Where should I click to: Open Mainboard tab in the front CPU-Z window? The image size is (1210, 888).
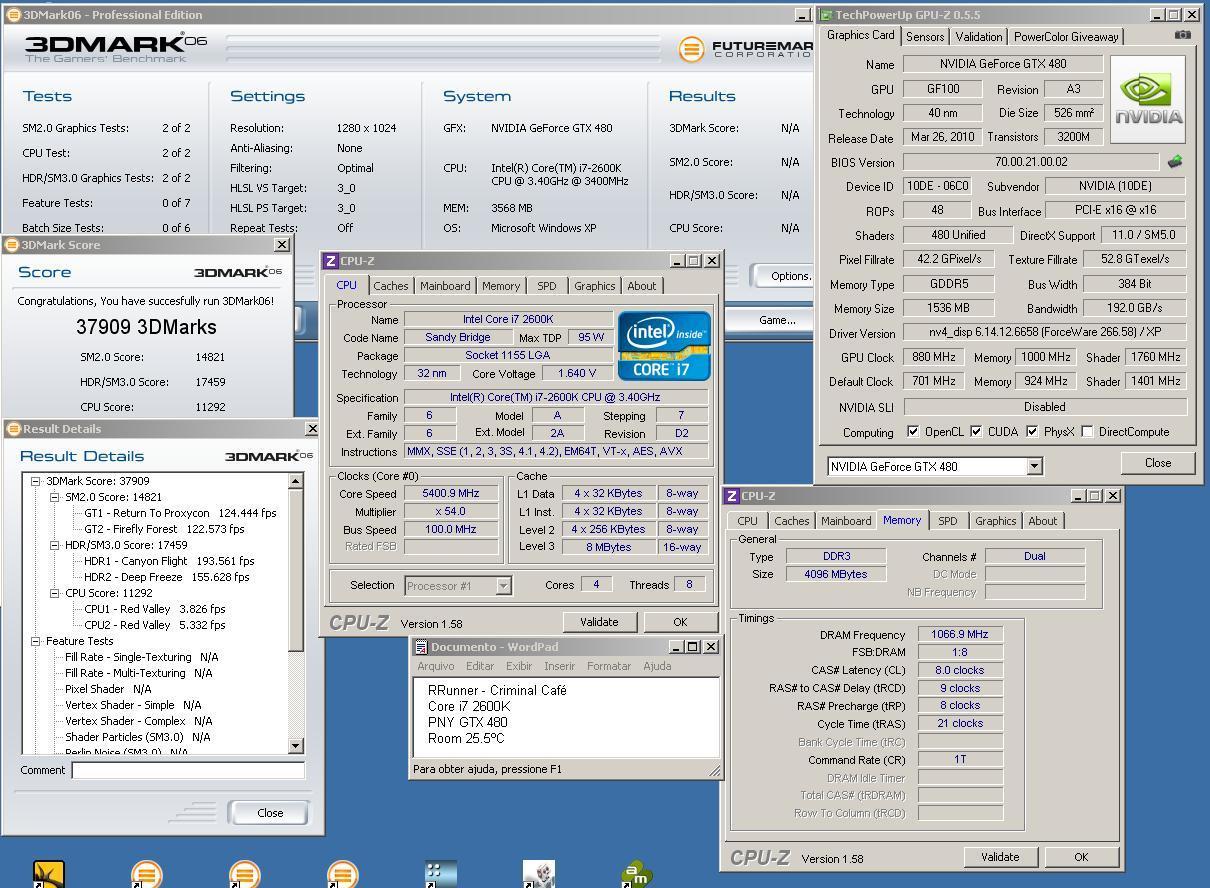pyautogui.click(x=445, y=286)
